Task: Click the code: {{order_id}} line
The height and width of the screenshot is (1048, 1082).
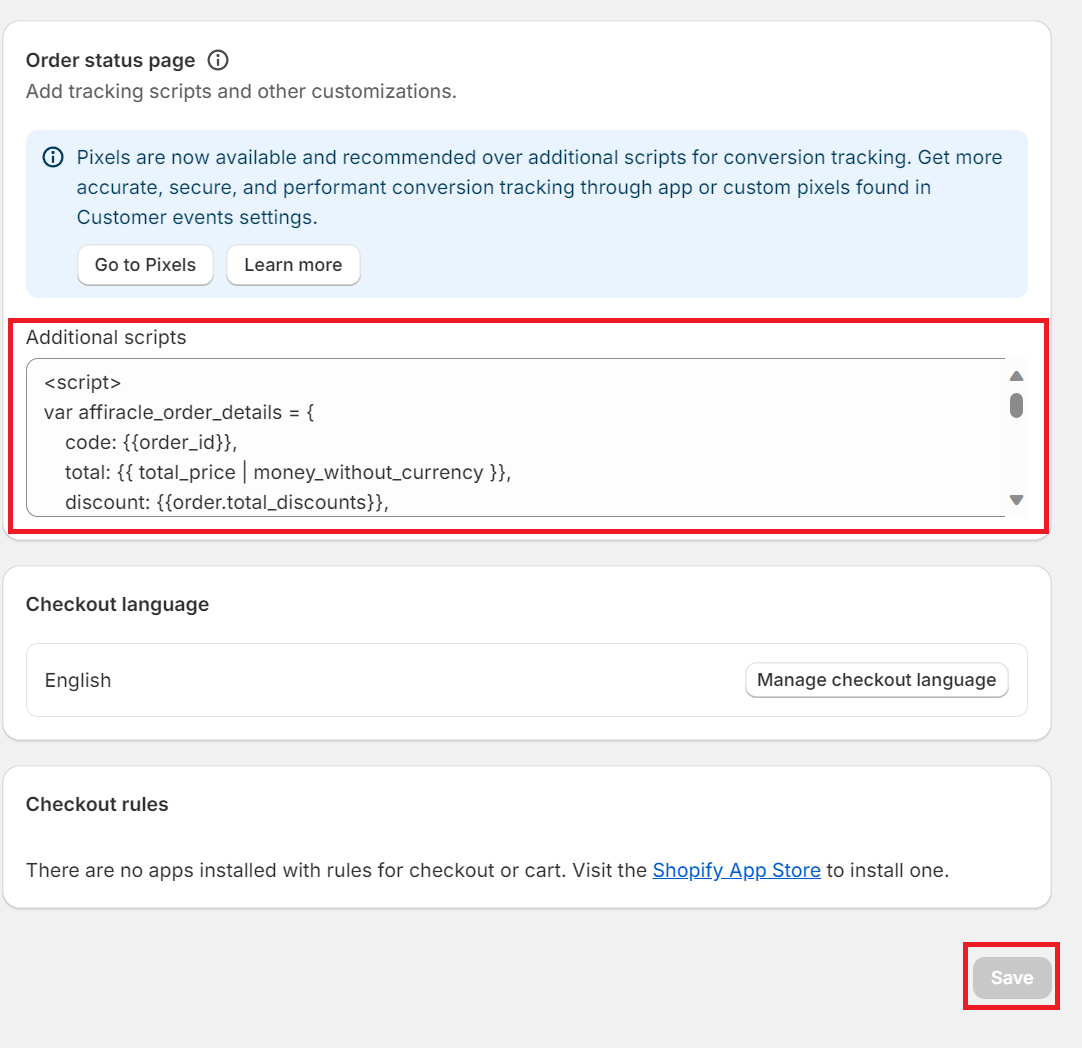Action: (151, 442)
